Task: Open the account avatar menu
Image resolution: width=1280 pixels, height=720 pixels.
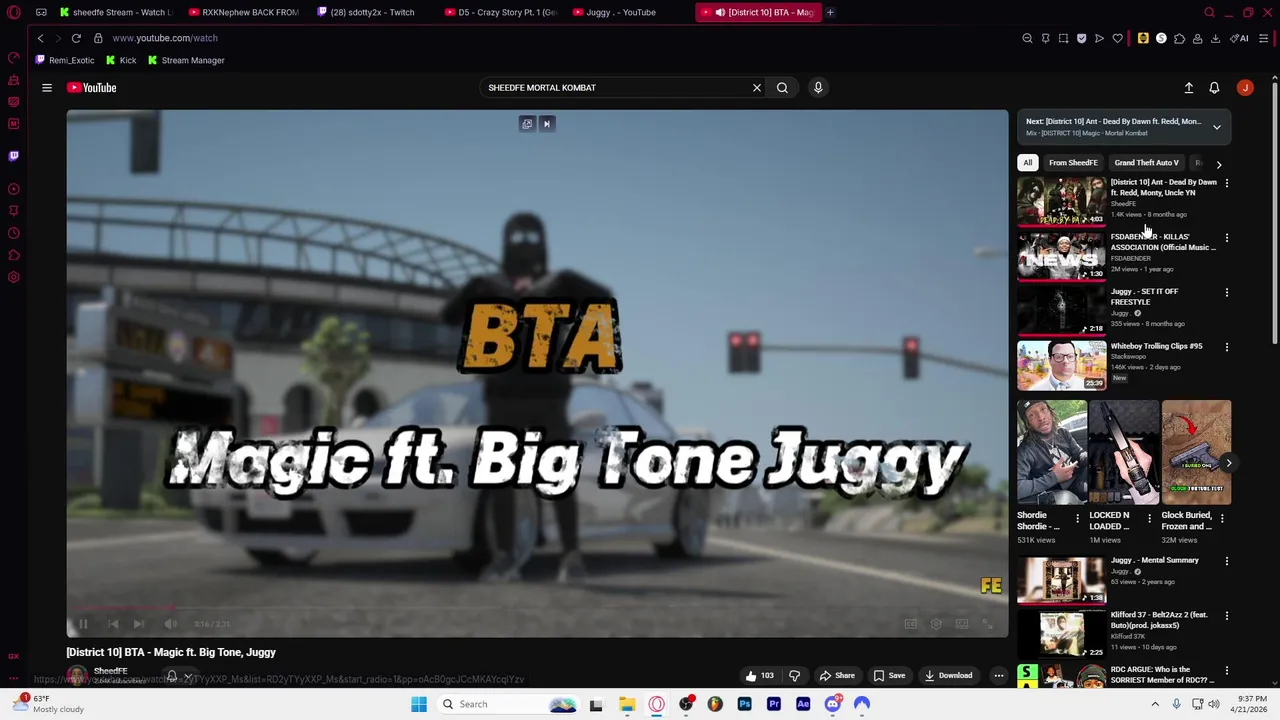Action: [1245, 88]
